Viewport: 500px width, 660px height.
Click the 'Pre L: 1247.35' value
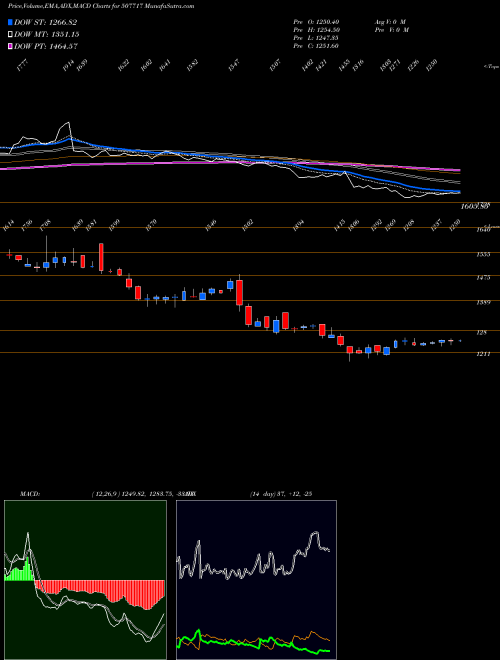coord(316,38)
